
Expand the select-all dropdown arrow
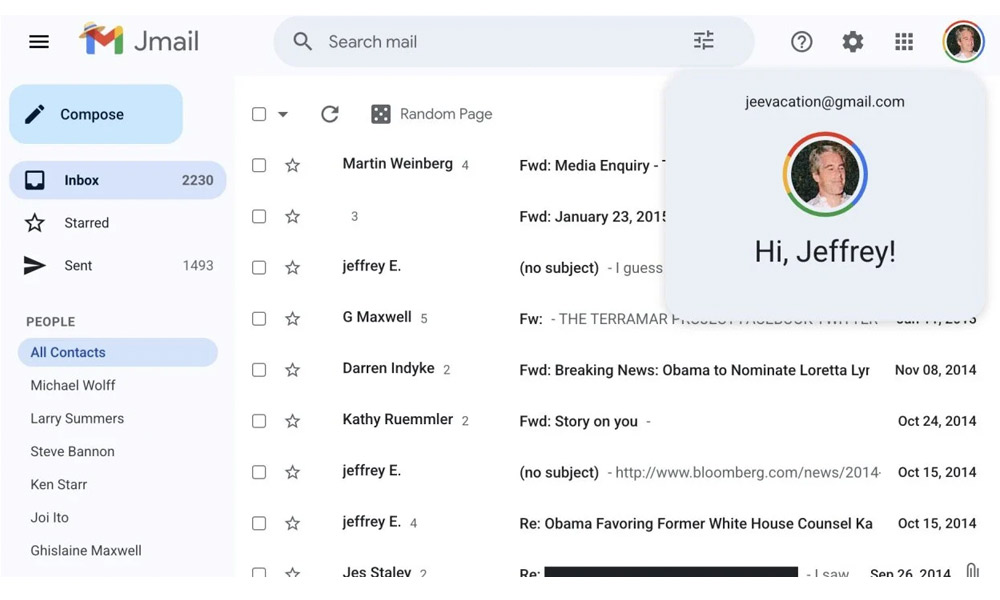[x=283, y=114]
